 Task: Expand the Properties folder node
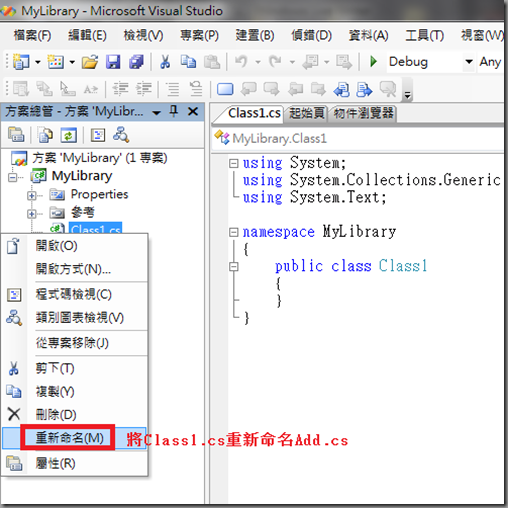point(32,195)
